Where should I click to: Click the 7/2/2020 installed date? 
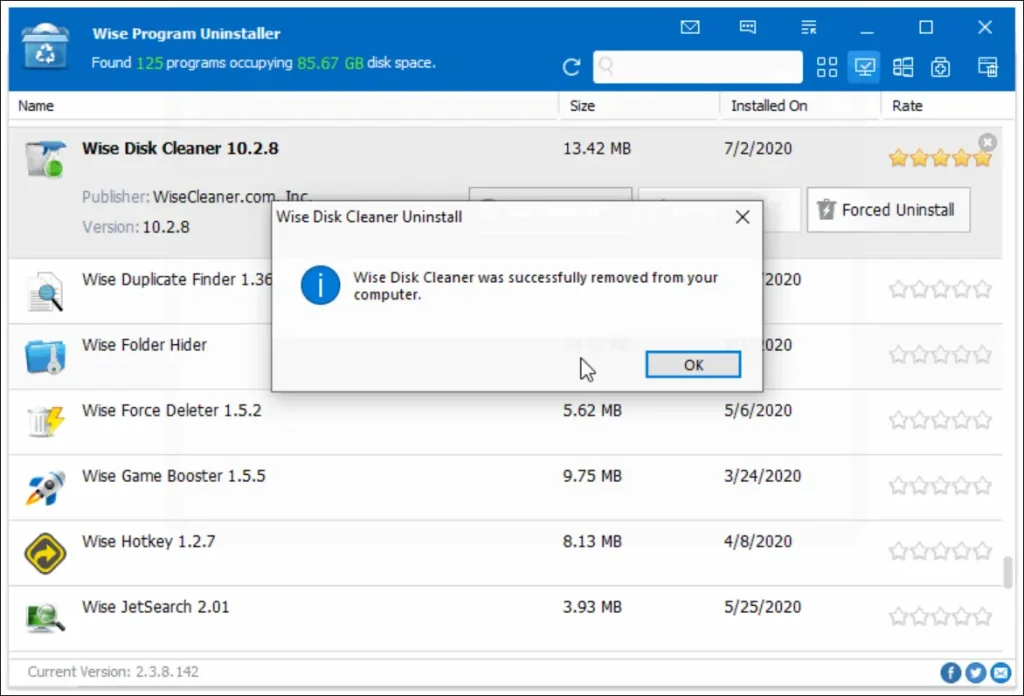tap(758, 149)
